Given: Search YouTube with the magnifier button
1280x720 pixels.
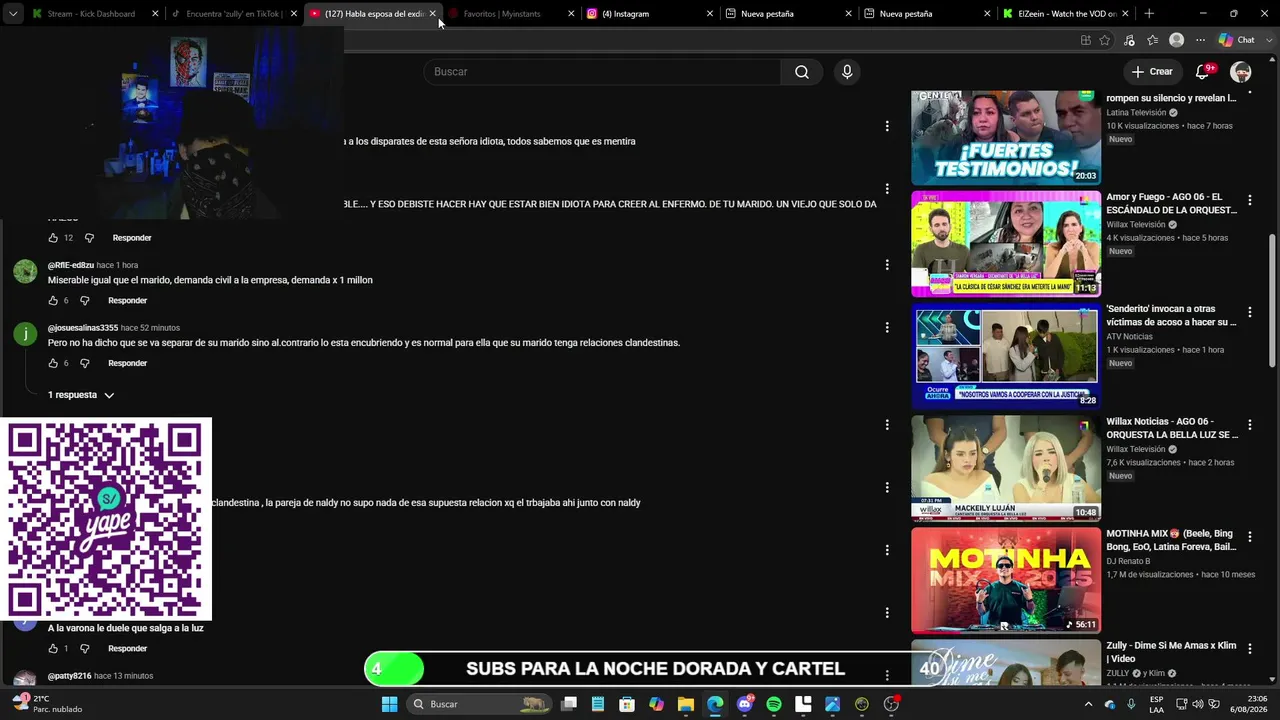Looking at the screenshot, I should 802,72.
